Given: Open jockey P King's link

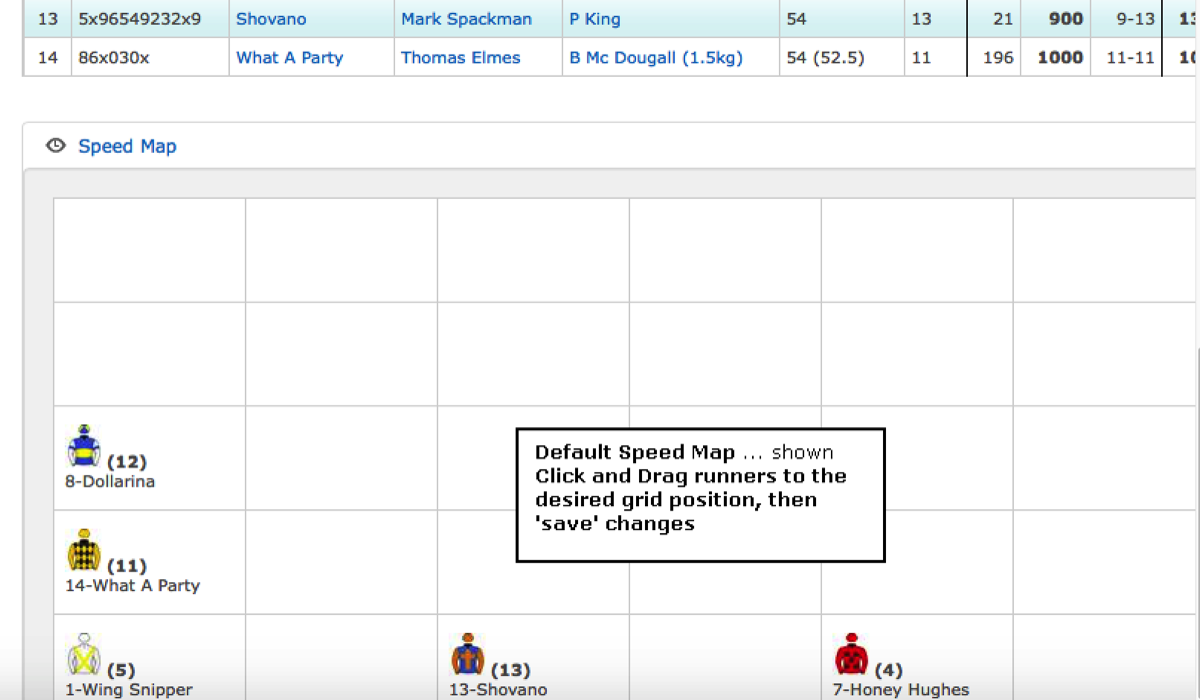Looking at the screenshot, I should pos(595,19).
